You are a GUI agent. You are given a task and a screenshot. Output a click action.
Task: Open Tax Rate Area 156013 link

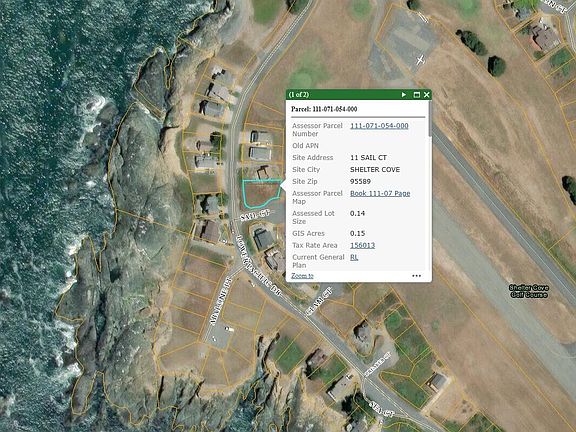tap(363, 245)
